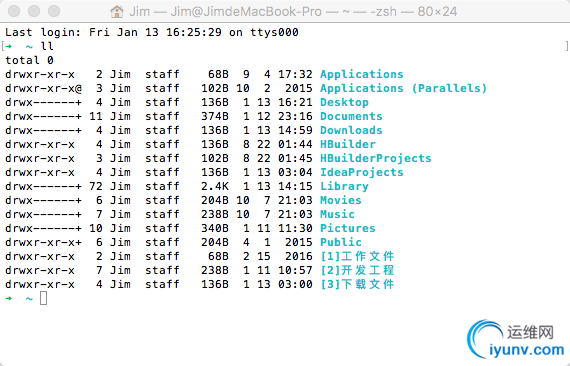Click the Pictures directory name
Image resolution: width=570 pixels, height=366 pixels.
pos(348,228)
